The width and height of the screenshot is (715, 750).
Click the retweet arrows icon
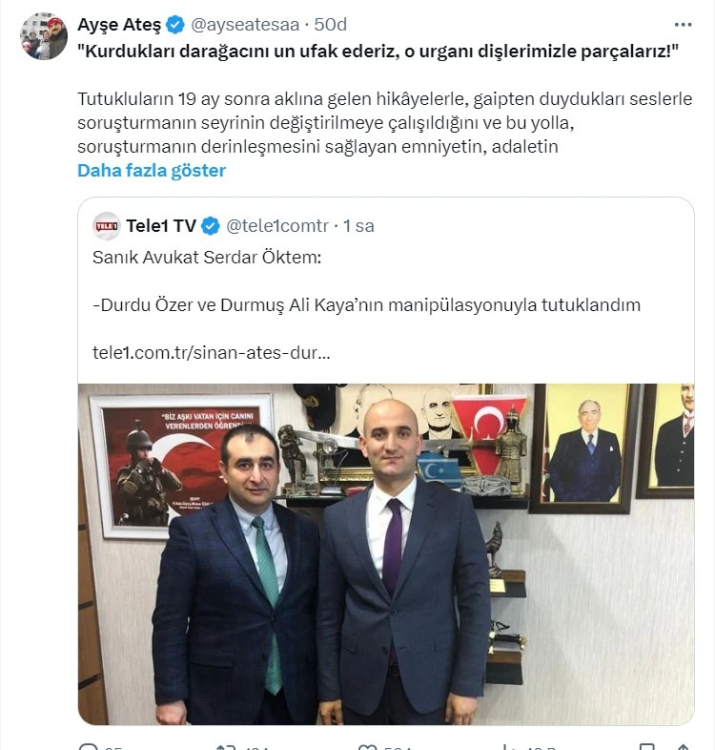click(226, 747)
